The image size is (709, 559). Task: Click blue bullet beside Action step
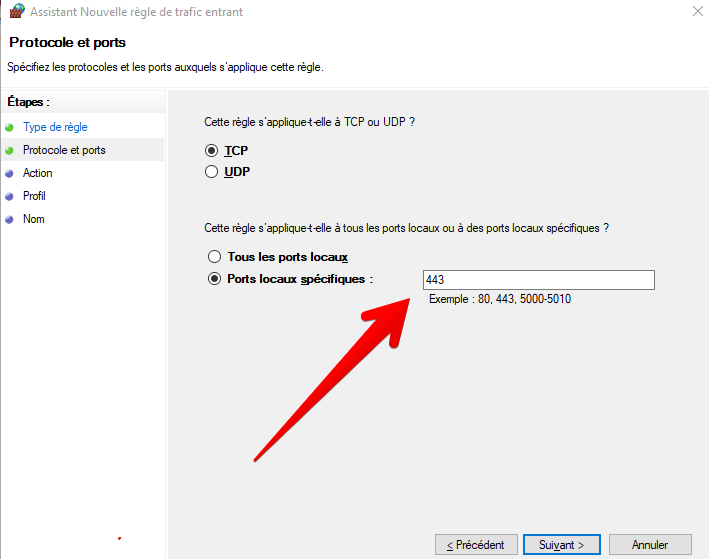9,173
